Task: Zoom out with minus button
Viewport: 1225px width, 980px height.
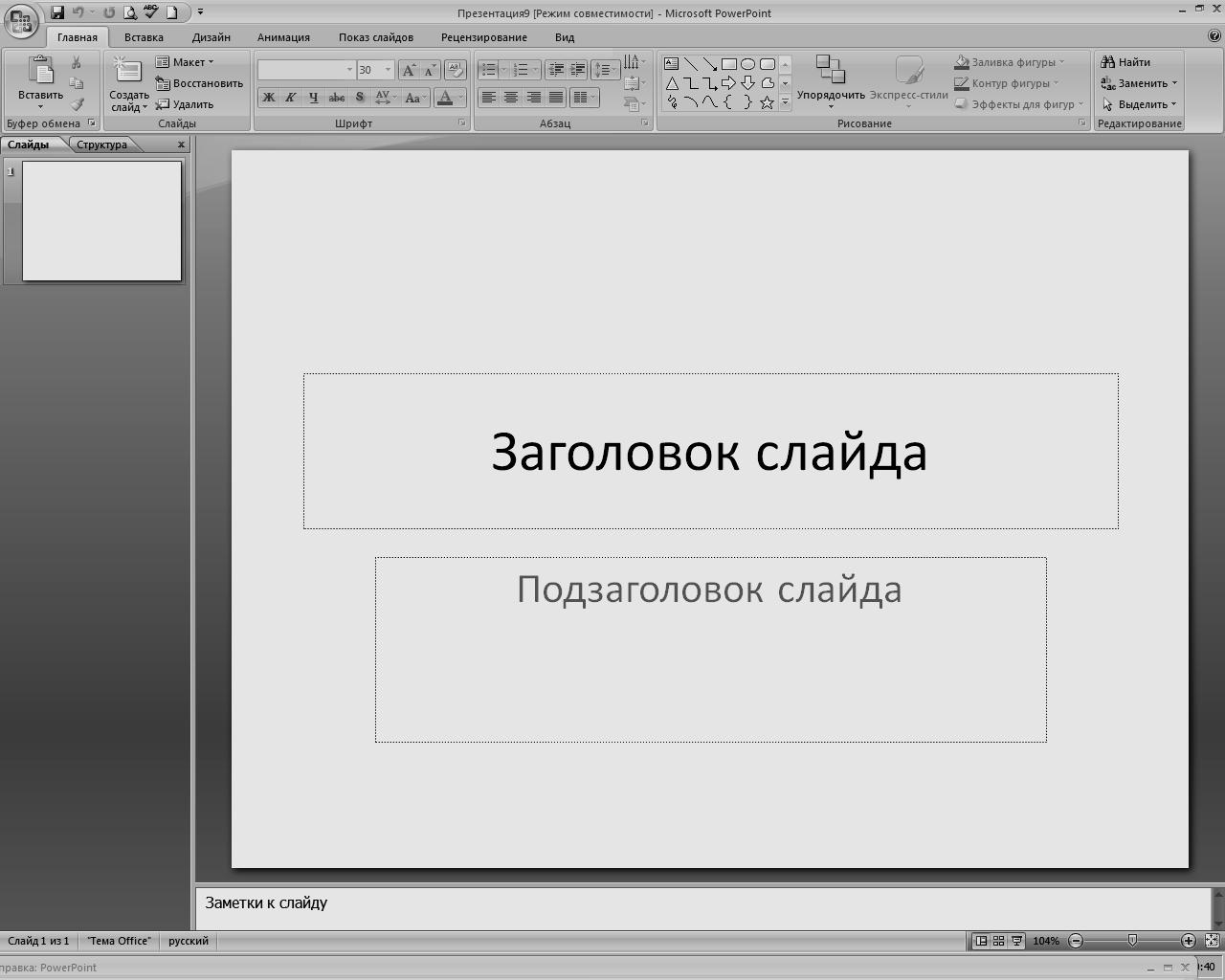Action: point(1076,941)
